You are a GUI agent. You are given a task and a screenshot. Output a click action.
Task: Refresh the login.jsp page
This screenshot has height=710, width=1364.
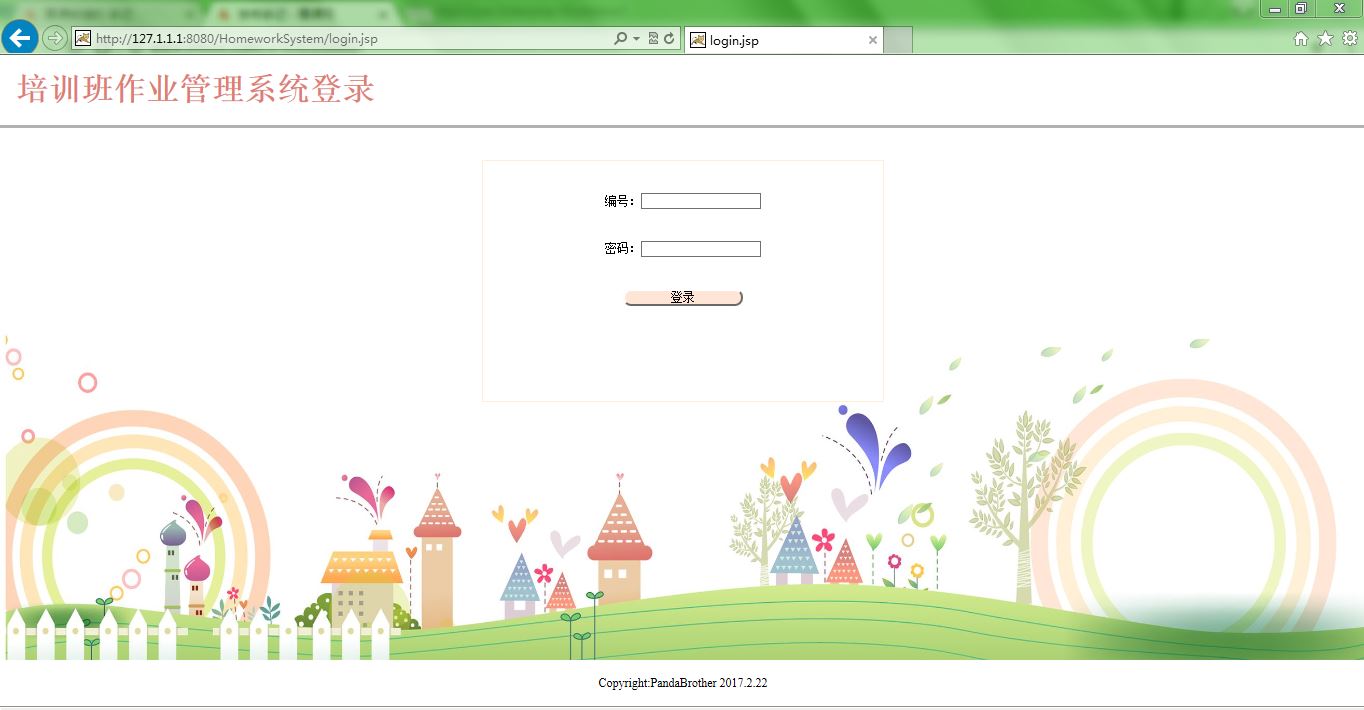[x=668, y=39]
